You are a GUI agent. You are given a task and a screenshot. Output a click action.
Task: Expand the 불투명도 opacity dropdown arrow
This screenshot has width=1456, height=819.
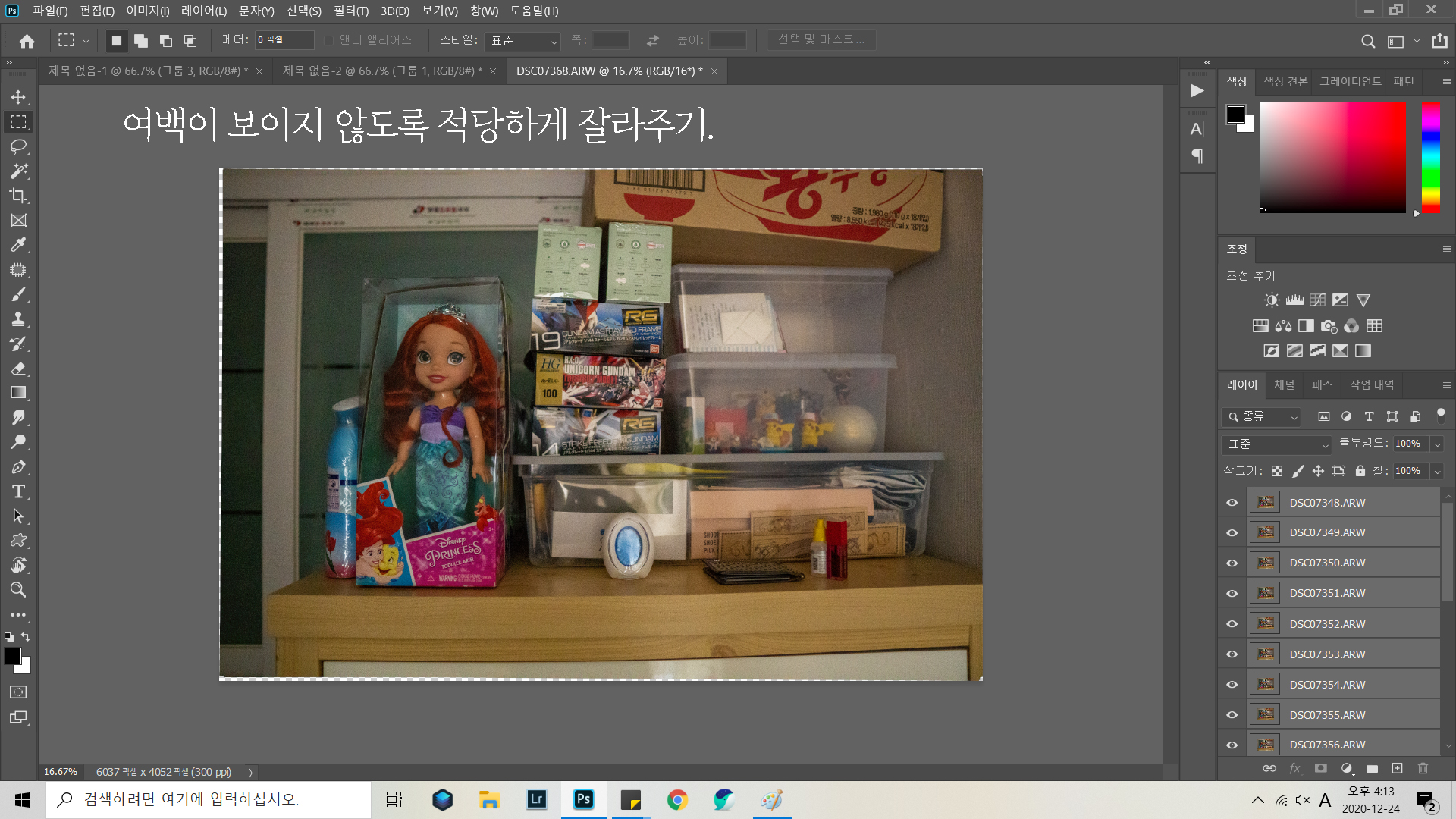tap(1436, 444)
